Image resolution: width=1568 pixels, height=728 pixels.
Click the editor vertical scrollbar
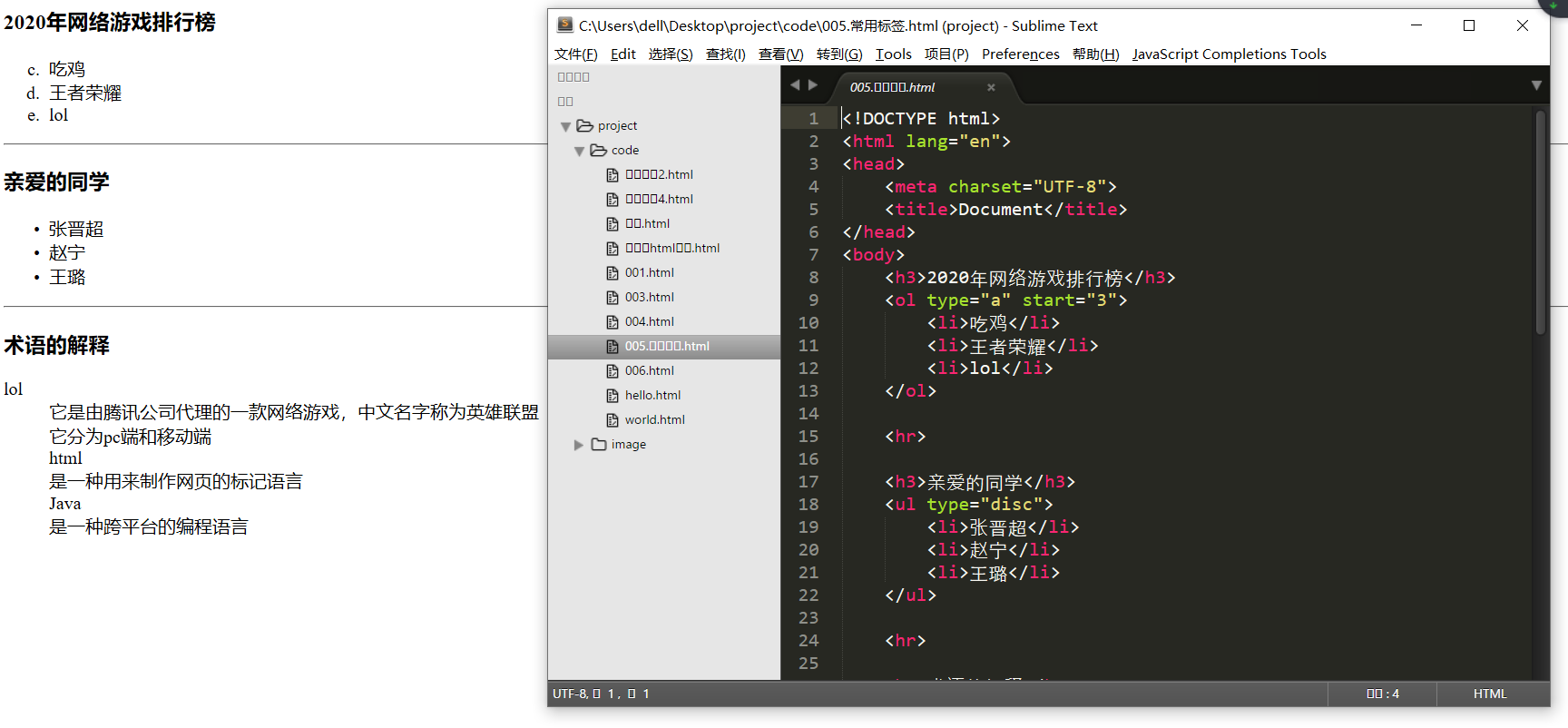(1540, 222)
